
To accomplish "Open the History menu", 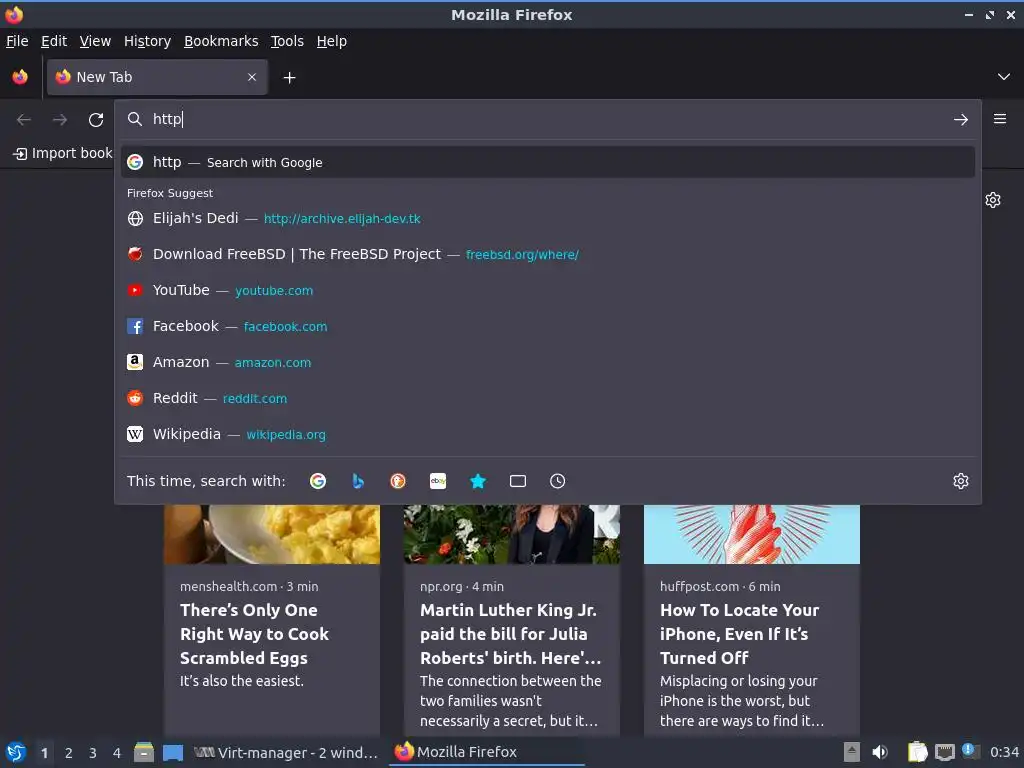I will (x=148, y=41).
